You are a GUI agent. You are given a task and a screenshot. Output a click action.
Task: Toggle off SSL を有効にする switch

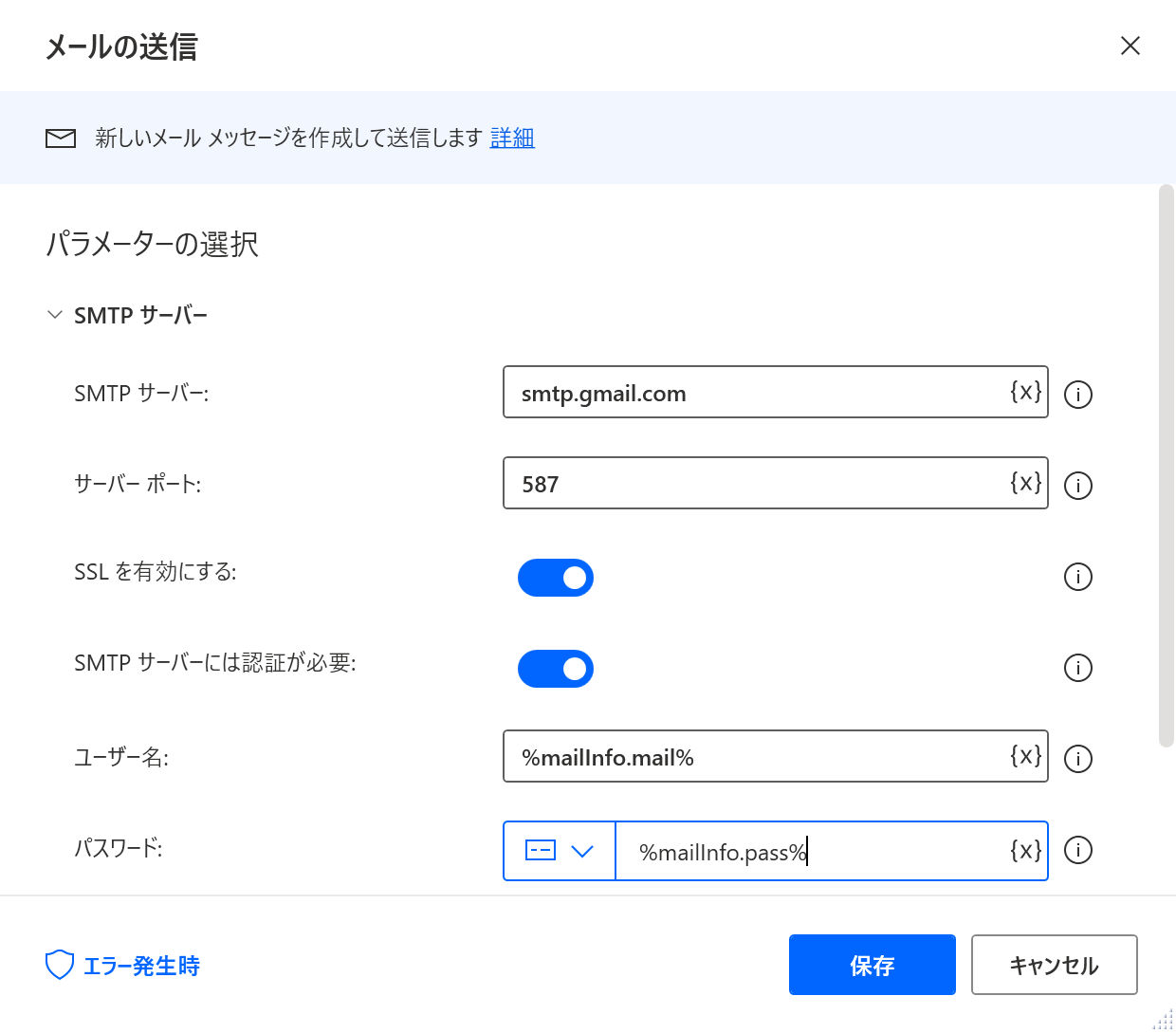pos(556,578)
